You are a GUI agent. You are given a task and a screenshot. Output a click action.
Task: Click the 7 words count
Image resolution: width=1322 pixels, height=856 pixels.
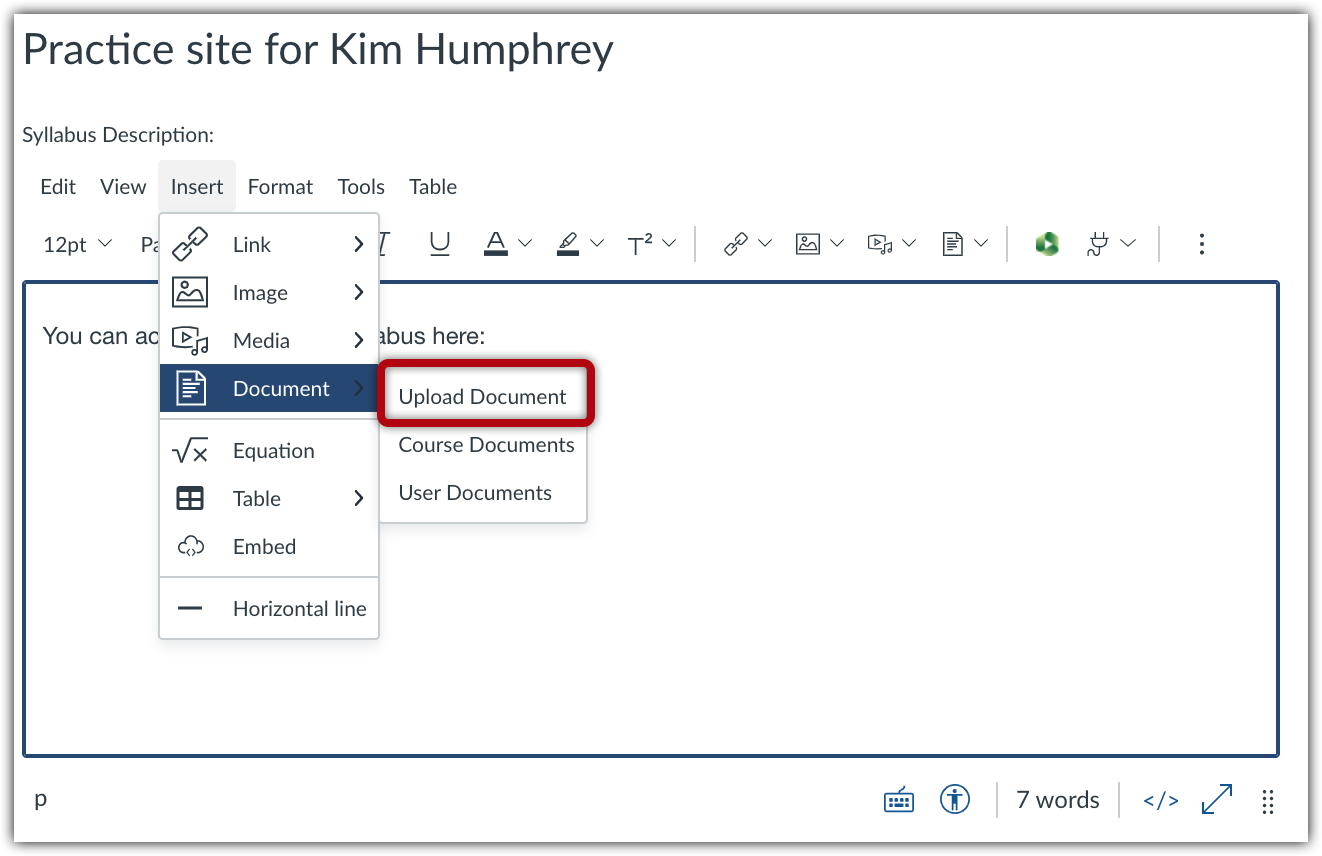[1058, 800]
